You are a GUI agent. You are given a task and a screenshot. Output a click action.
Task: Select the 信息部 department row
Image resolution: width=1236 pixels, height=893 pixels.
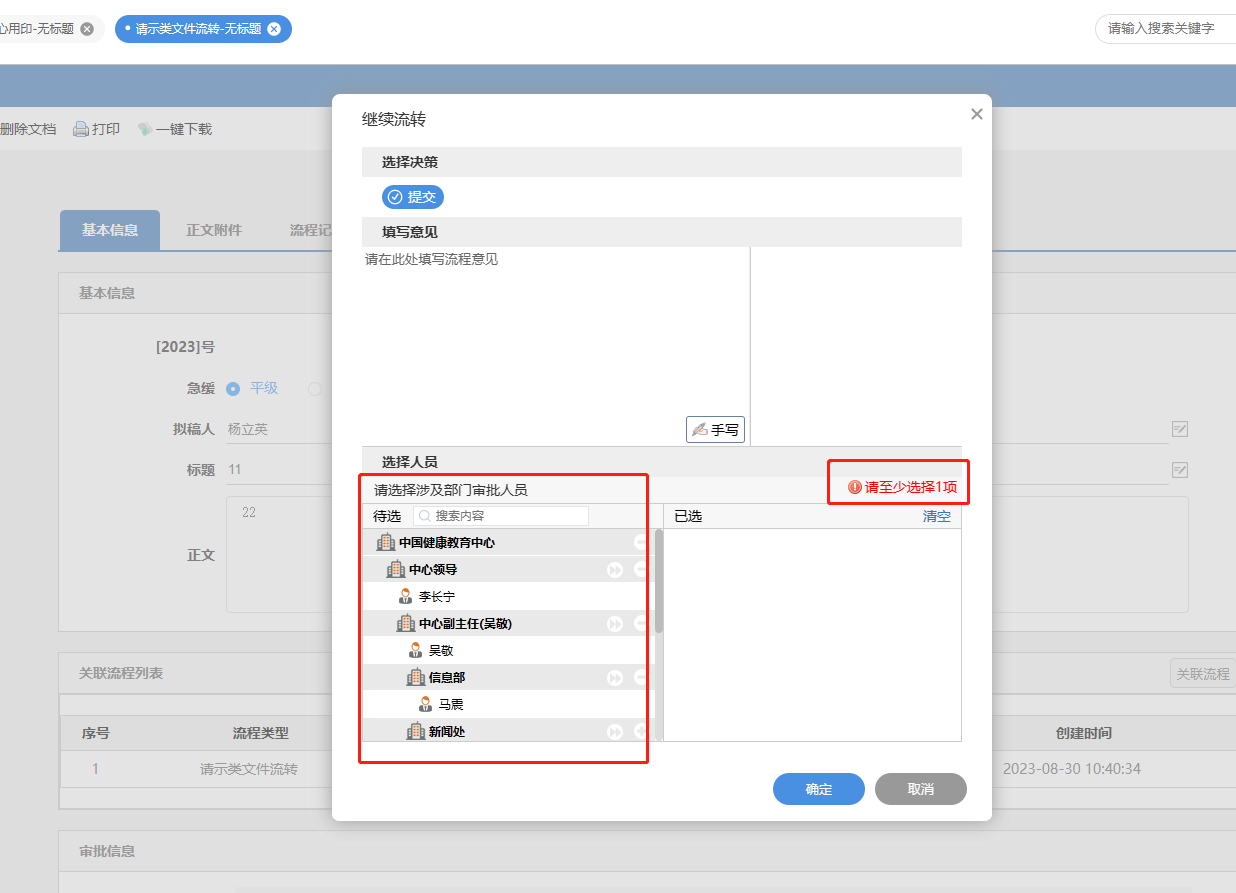(x=507, y=677)
